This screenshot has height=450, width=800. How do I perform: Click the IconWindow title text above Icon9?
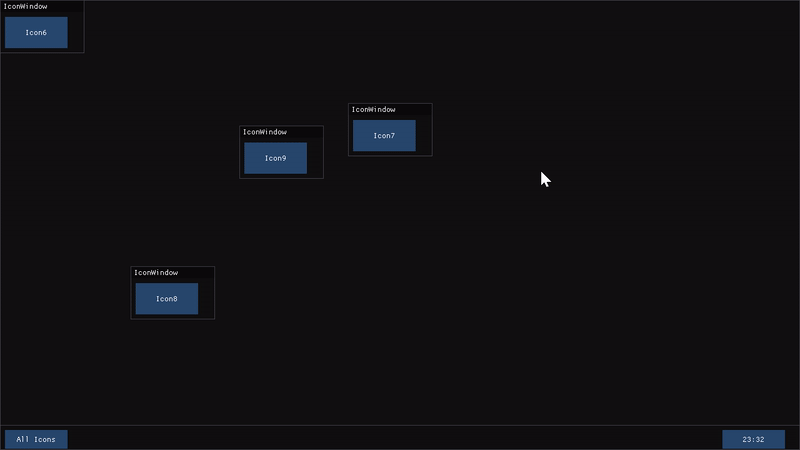[265, 131]
